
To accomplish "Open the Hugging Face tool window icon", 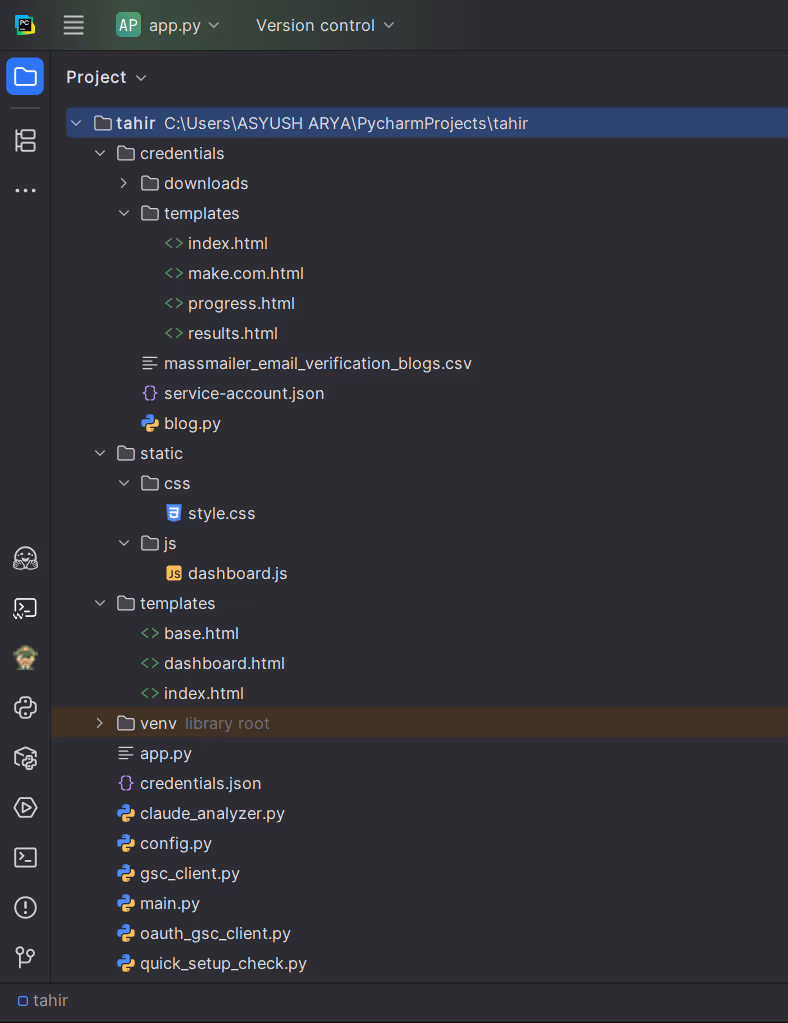I will (25, 558).
